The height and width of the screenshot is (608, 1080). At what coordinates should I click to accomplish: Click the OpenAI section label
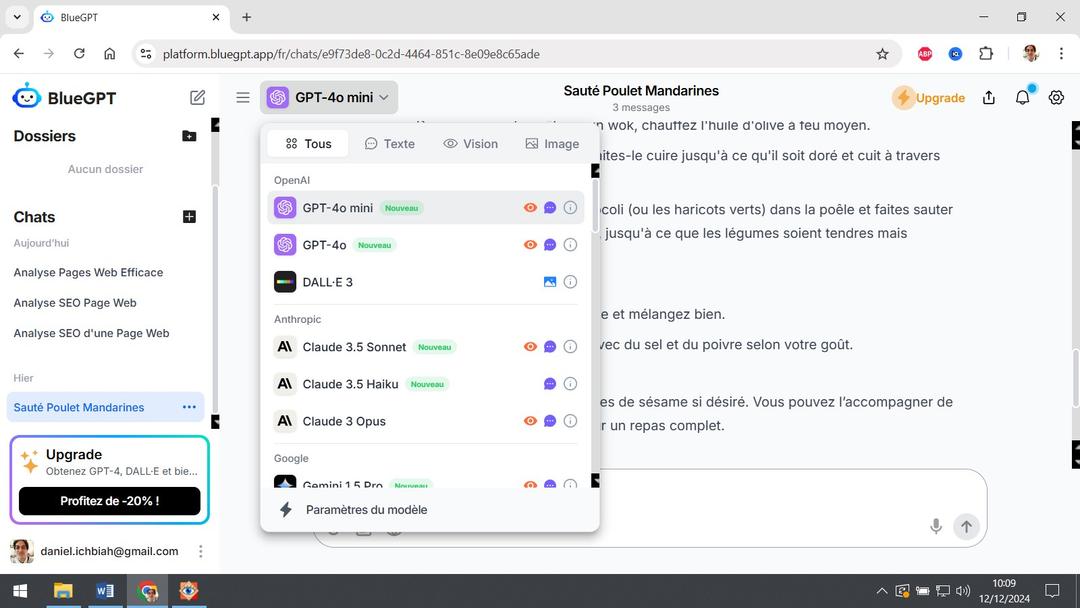coord(292,180)
